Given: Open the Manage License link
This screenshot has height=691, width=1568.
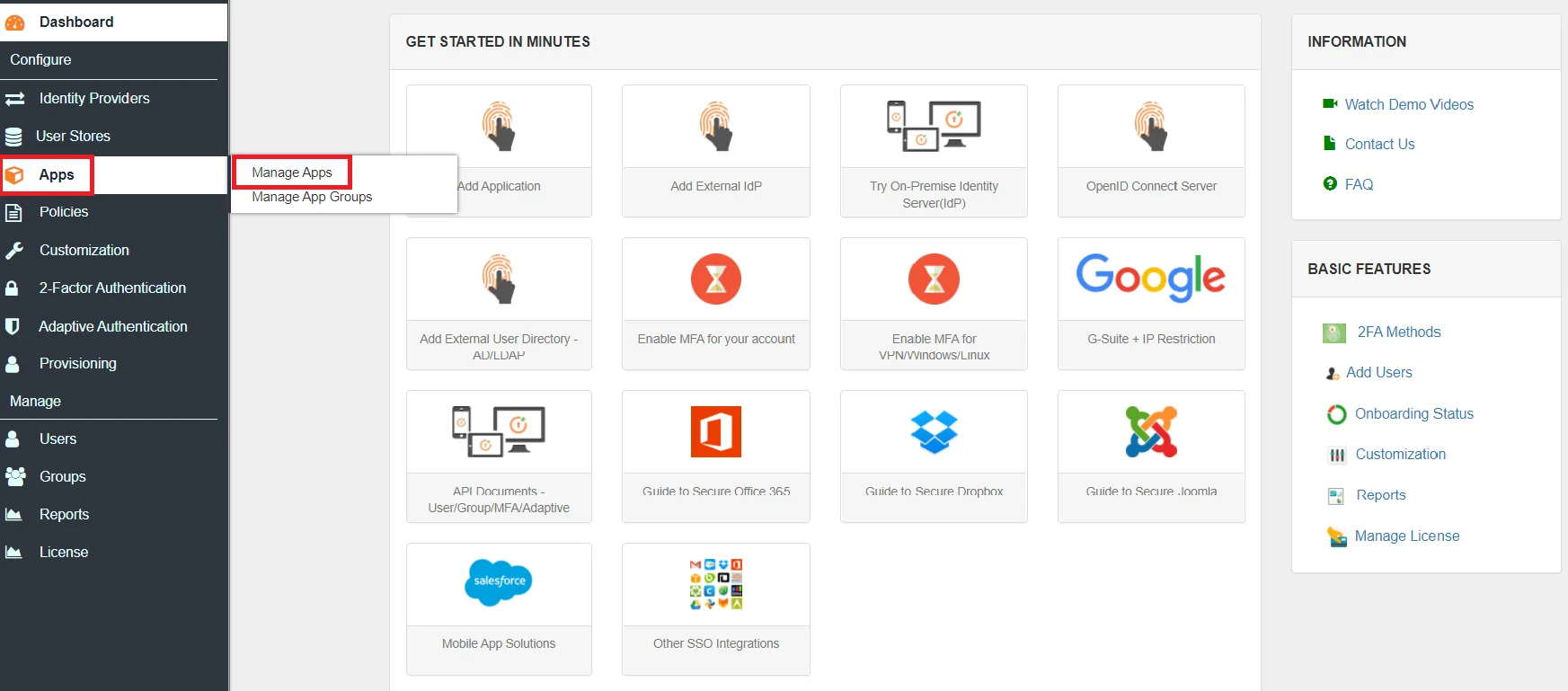Looking at the screenshot, I should tap(1407, 536).
